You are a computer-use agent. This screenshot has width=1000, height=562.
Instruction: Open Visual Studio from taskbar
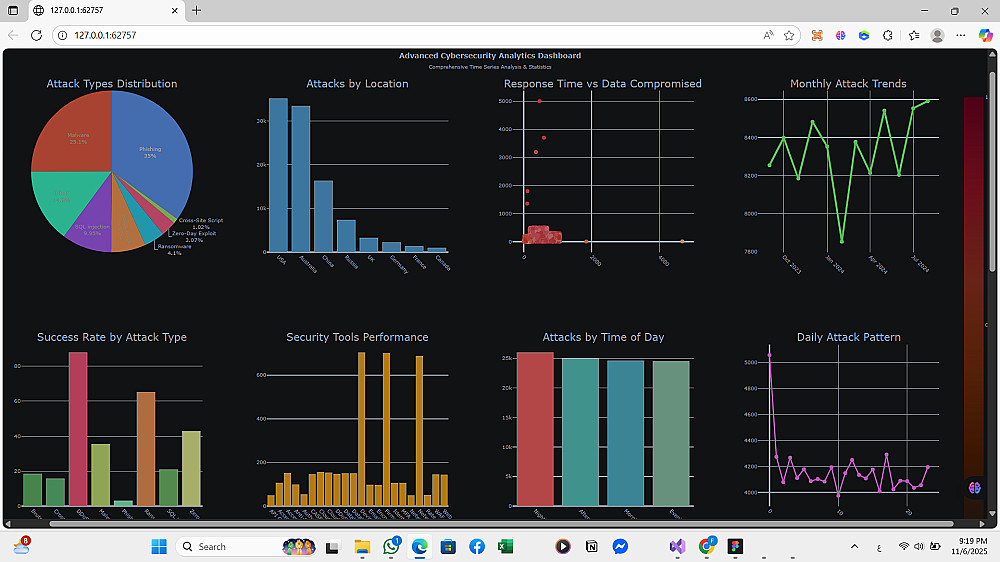coord(677,547)
